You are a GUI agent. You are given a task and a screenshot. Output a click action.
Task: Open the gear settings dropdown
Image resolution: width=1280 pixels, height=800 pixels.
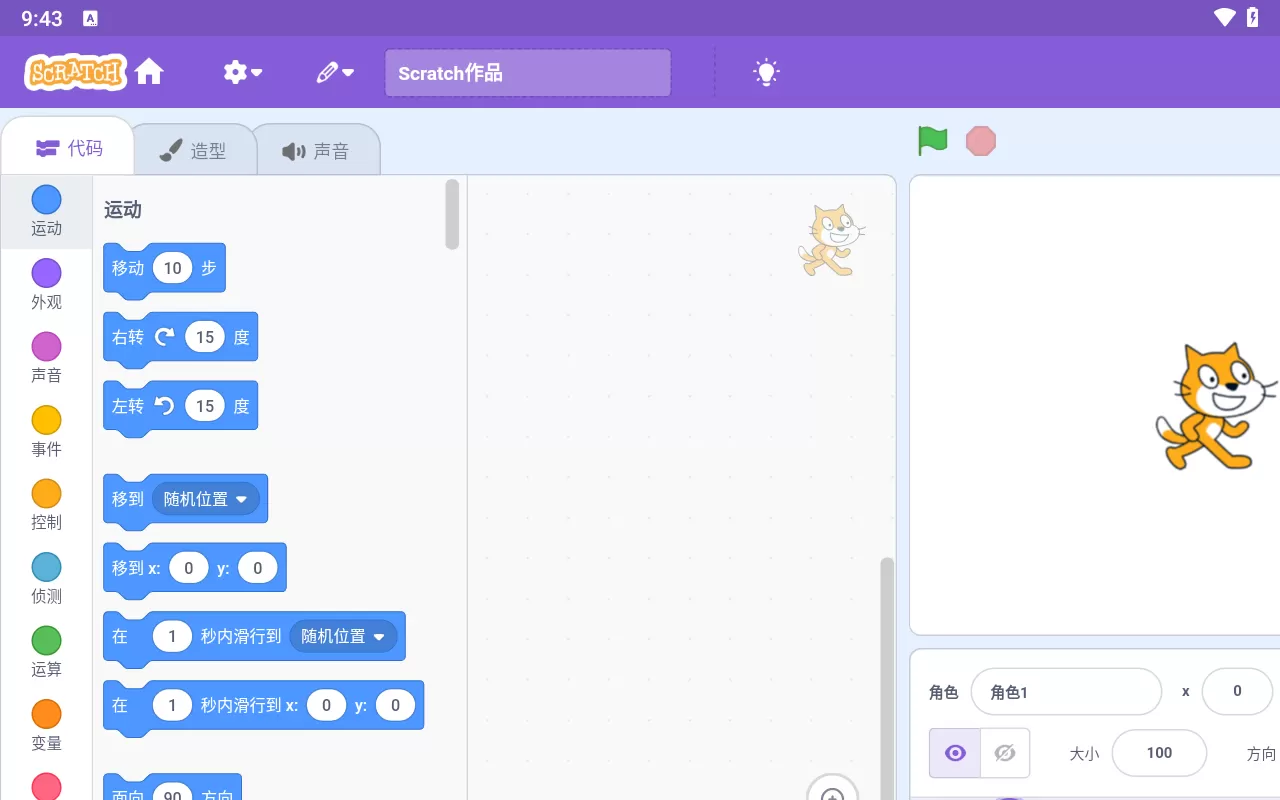242,72
